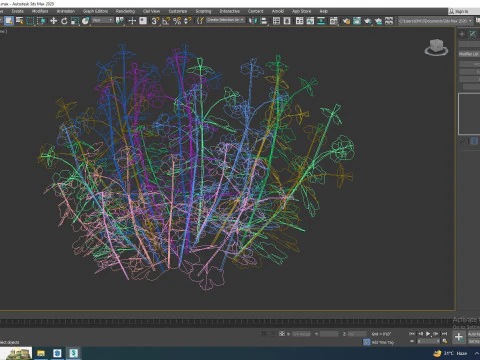Open Create Selection Set dropdown
Viewport: 480px width, 360px height.
[226, 20]
